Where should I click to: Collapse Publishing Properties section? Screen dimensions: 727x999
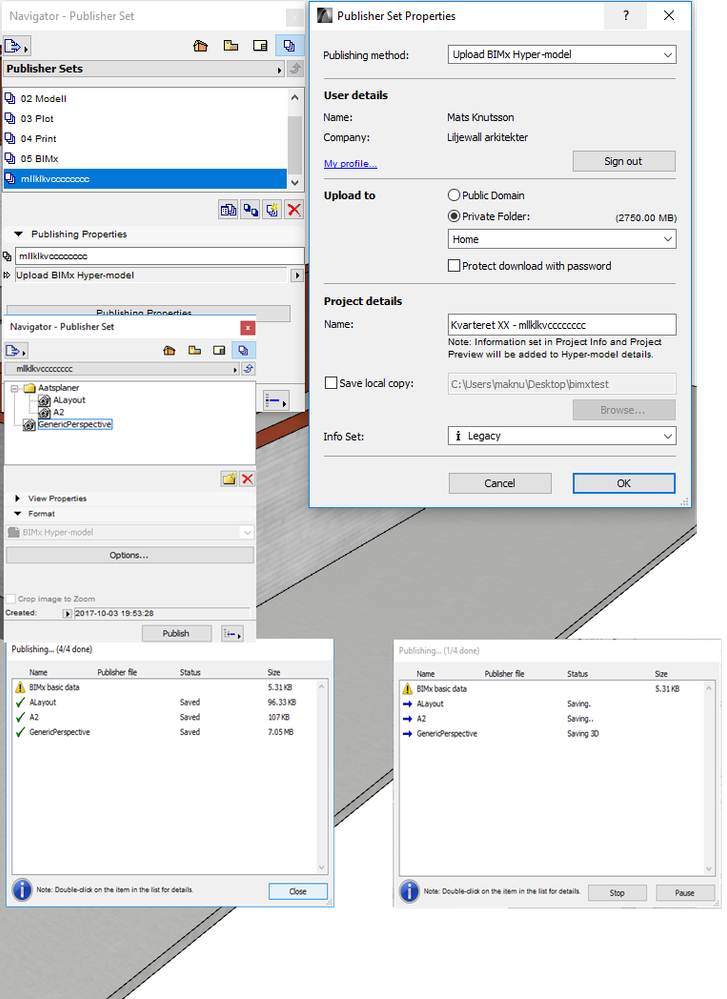(x=18, y=234)
